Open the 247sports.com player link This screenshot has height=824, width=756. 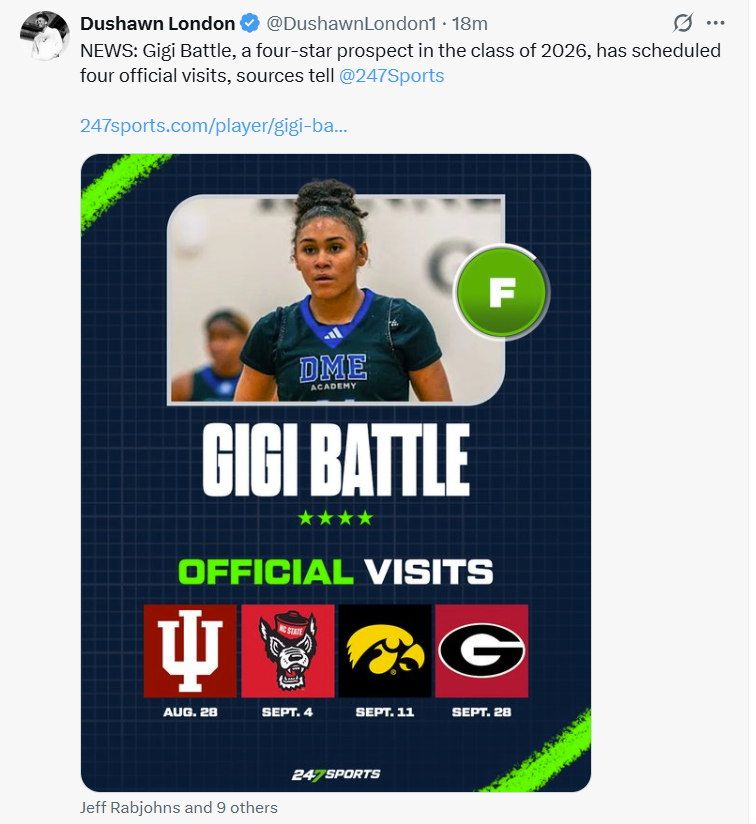[213, 127]
